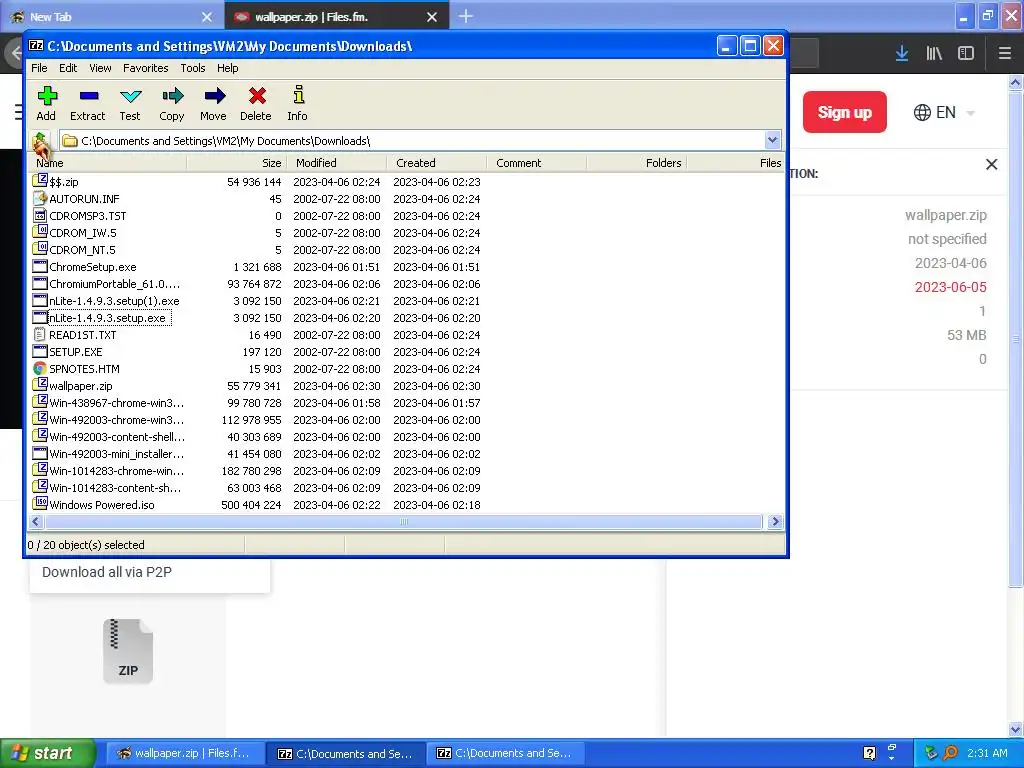Image resolution: width=1024 pixels, height=768 pixels.
Task: Select nLite-1.4.9.3.setup.exe focused row
Action: coord(406,317)
